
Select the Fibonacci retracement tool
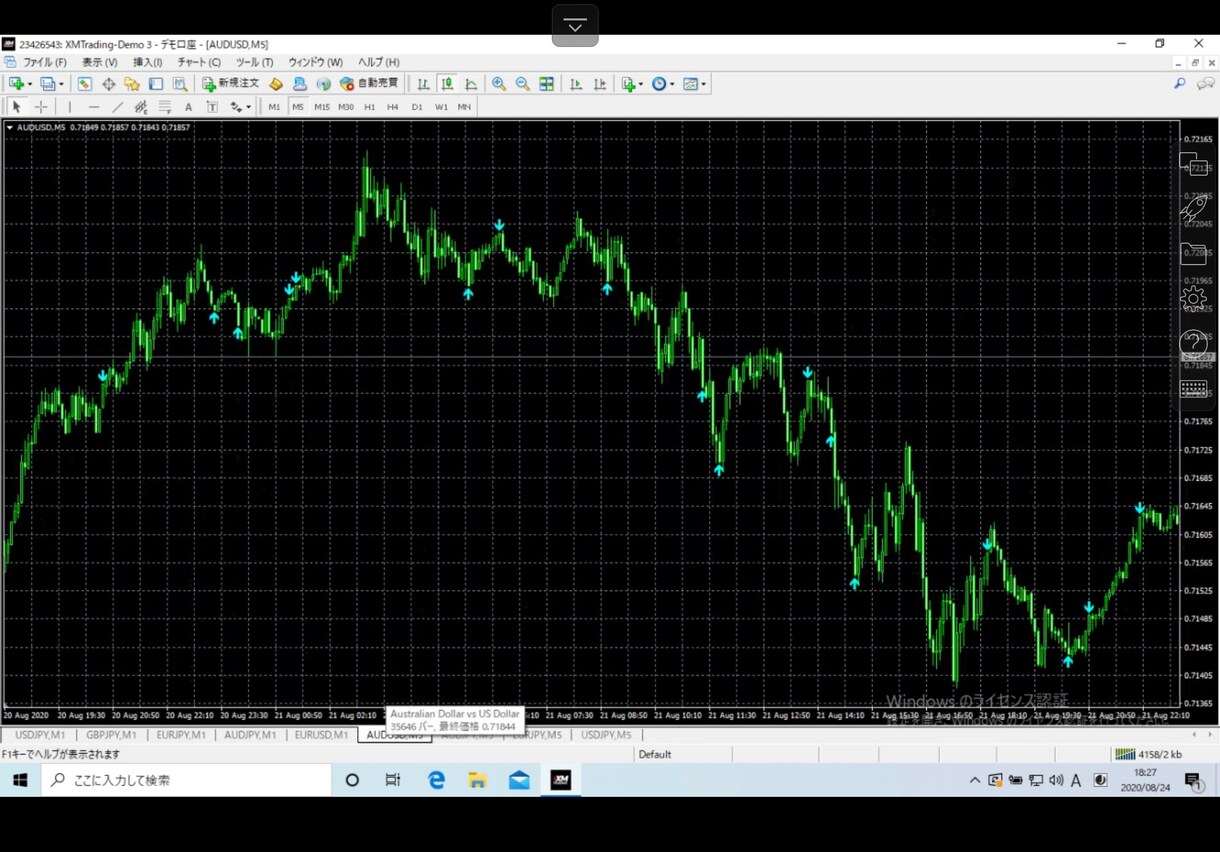[165, 107]
